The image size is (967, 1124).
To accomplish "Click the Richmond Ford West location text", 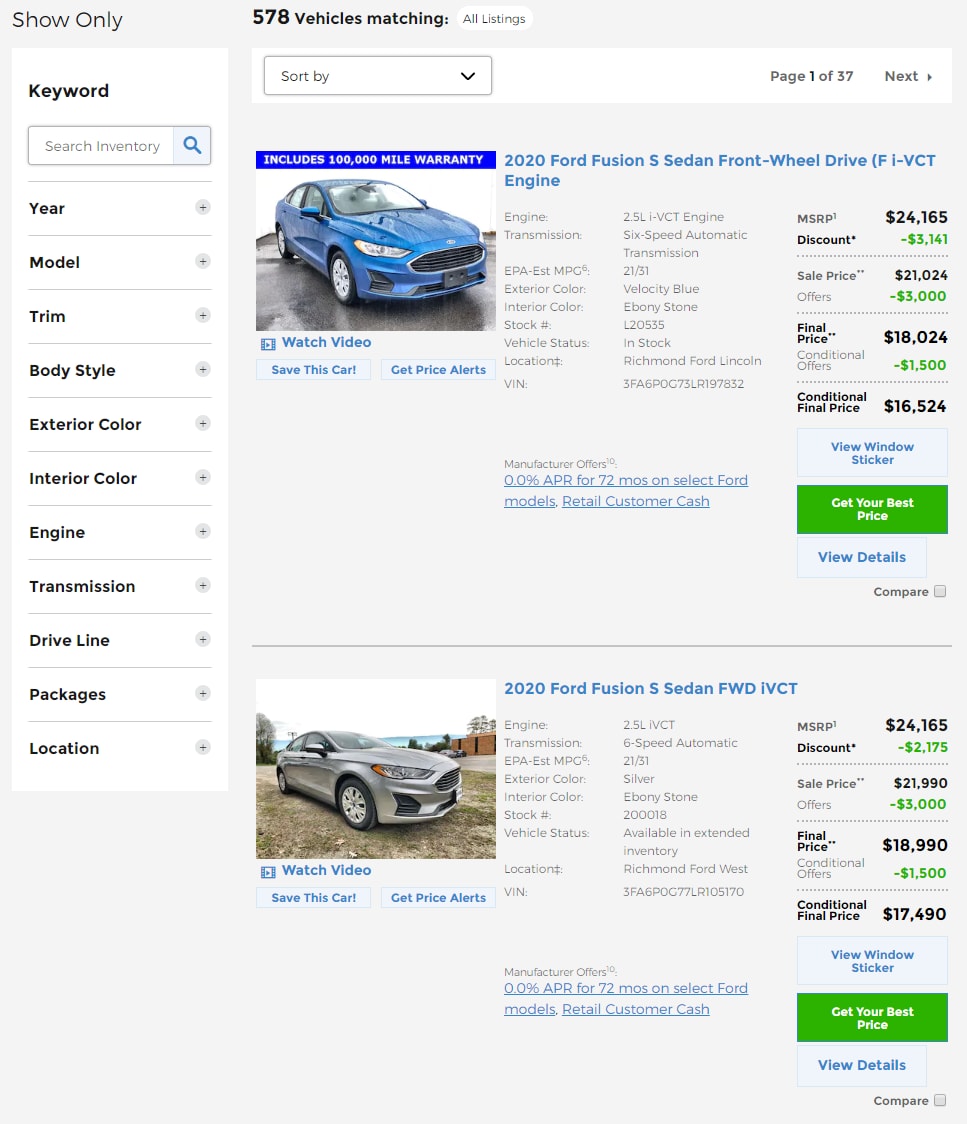I will pyautogui.click(x=685, y=869).
